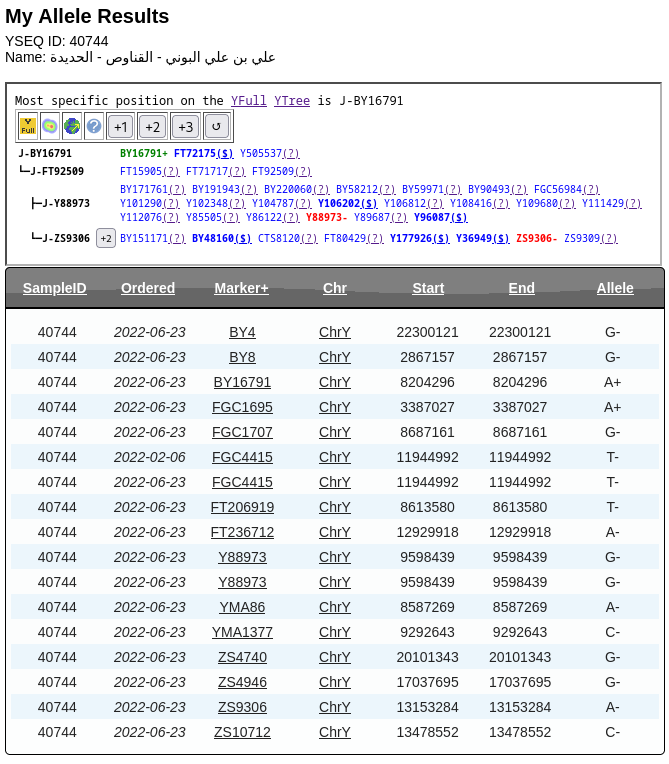669x764 pixels.
Task: Open the FT236712 marker link
Action: pos(242,532)
